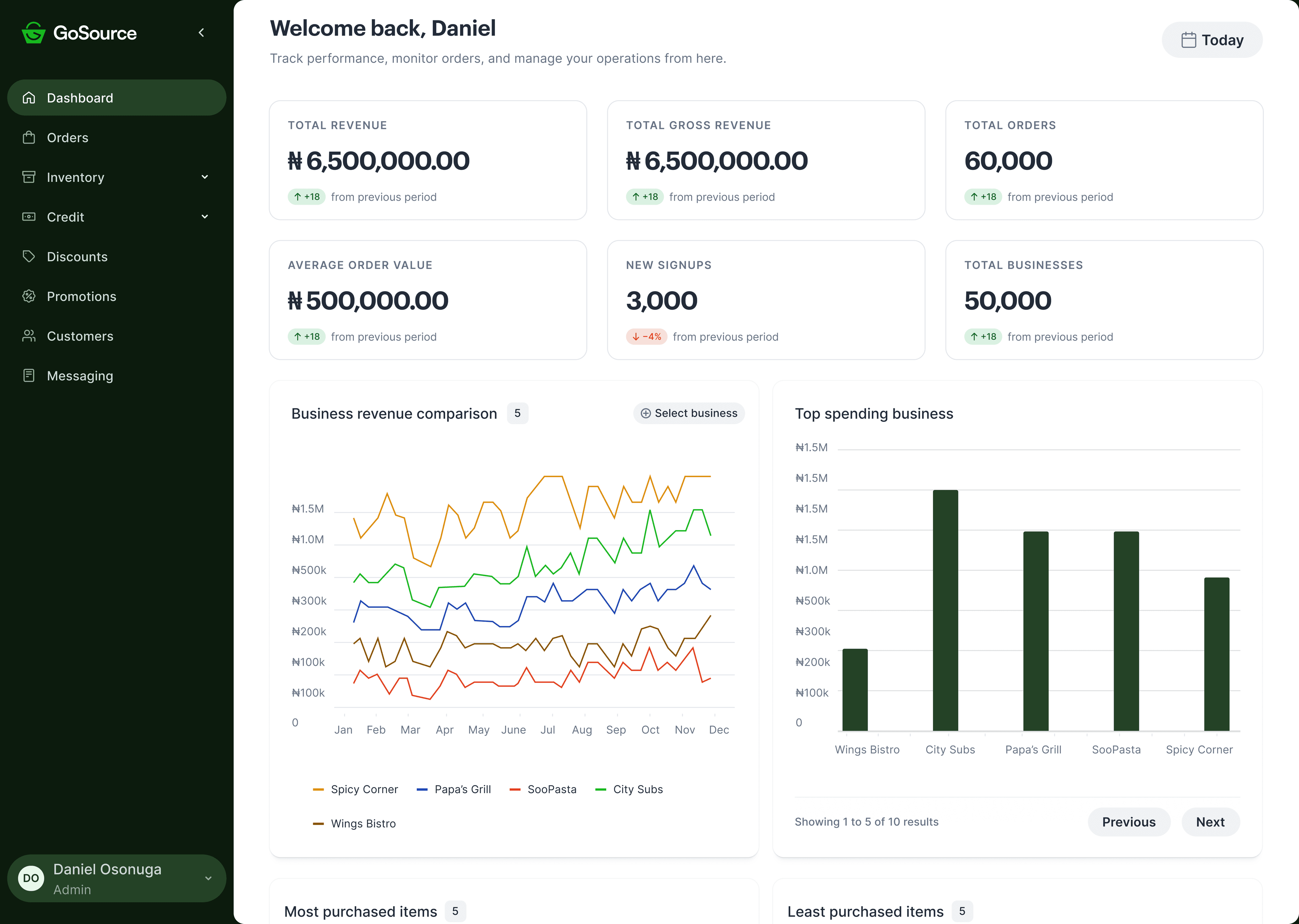Click the calendar icon in Today button
1299x924 pixels.
click(x=1189, y=40)
